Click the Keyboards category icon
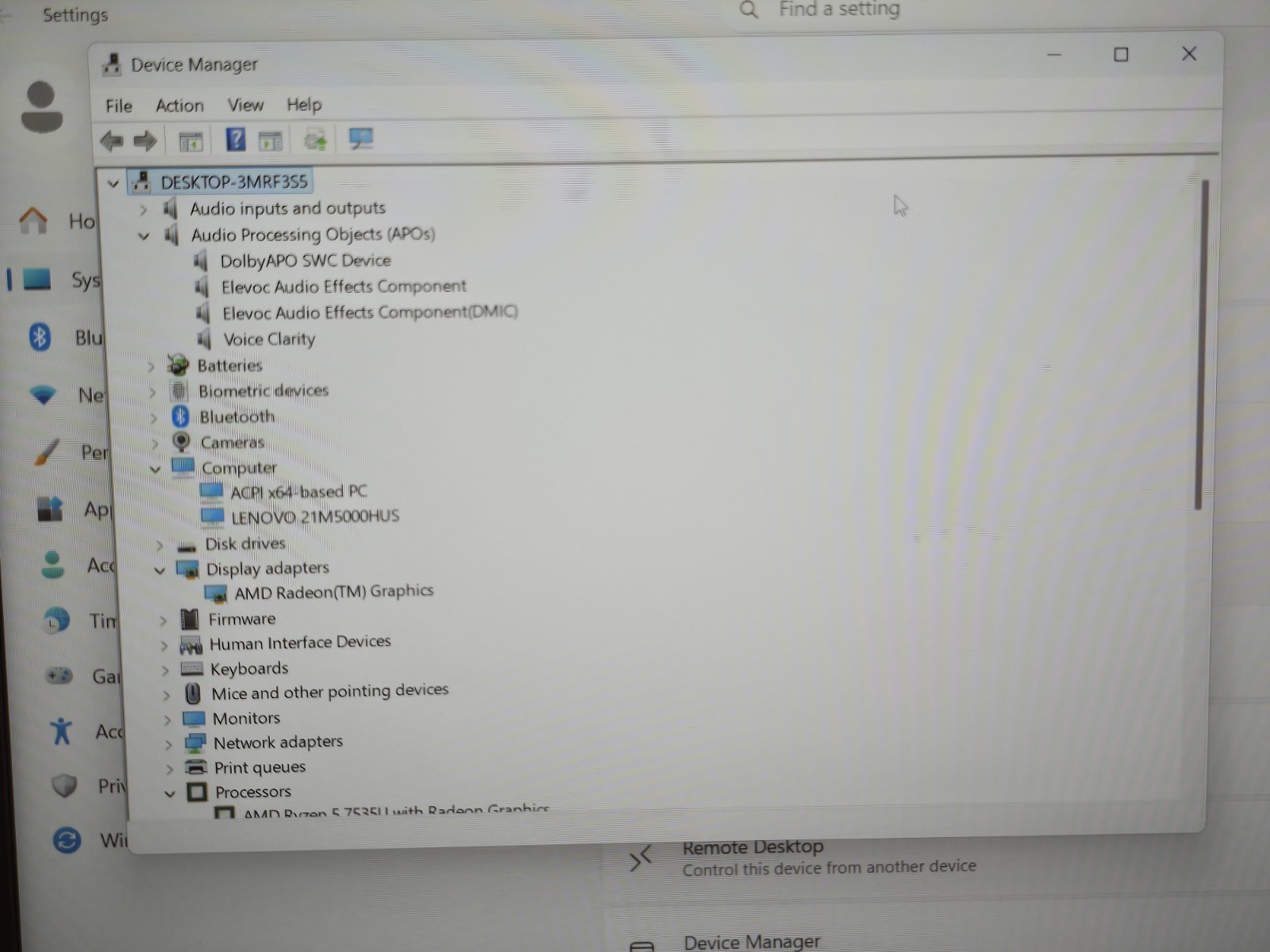1270x952 pixels. (191, 669)
